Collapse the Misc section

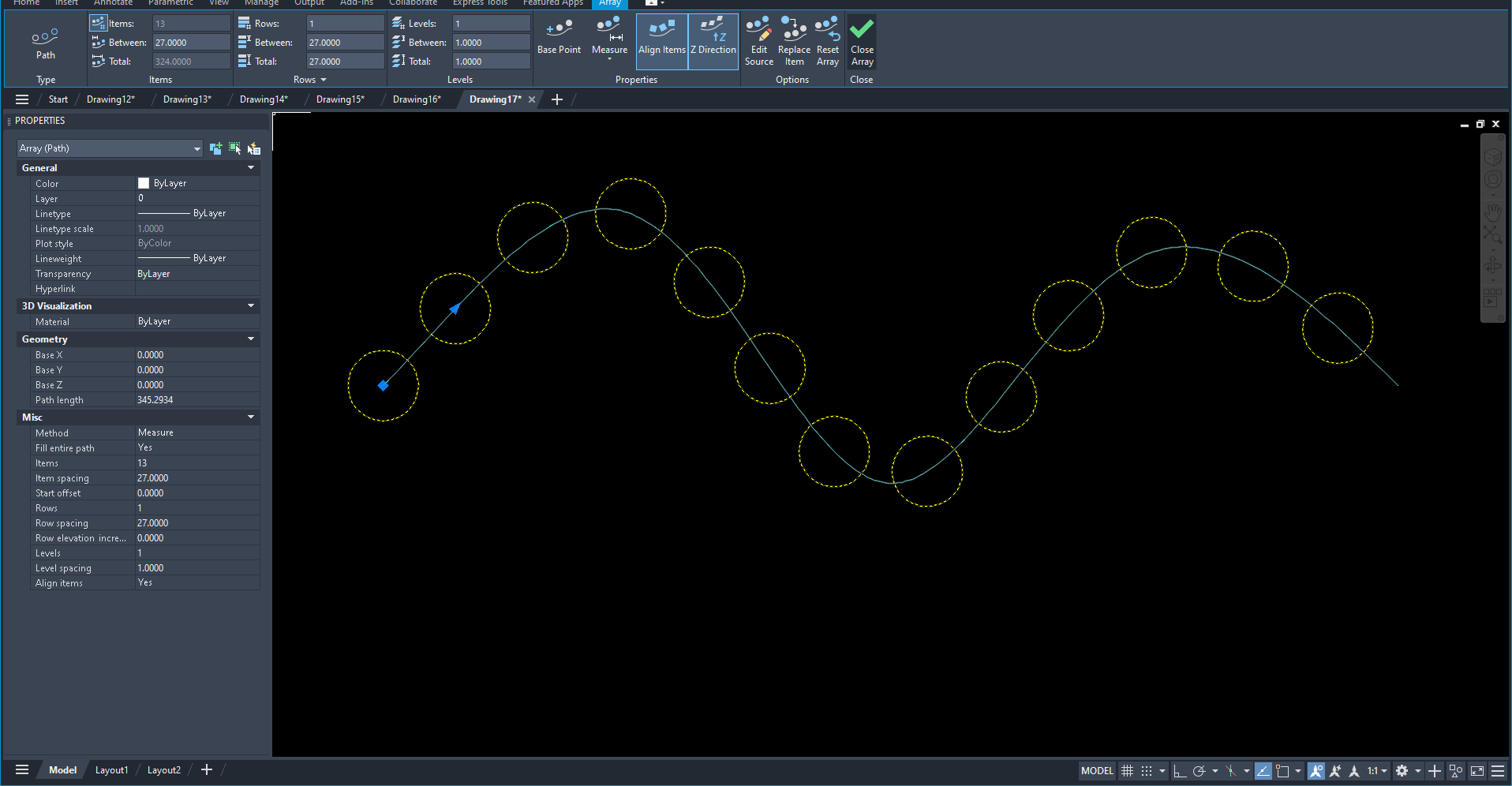[x=251, y=417]
